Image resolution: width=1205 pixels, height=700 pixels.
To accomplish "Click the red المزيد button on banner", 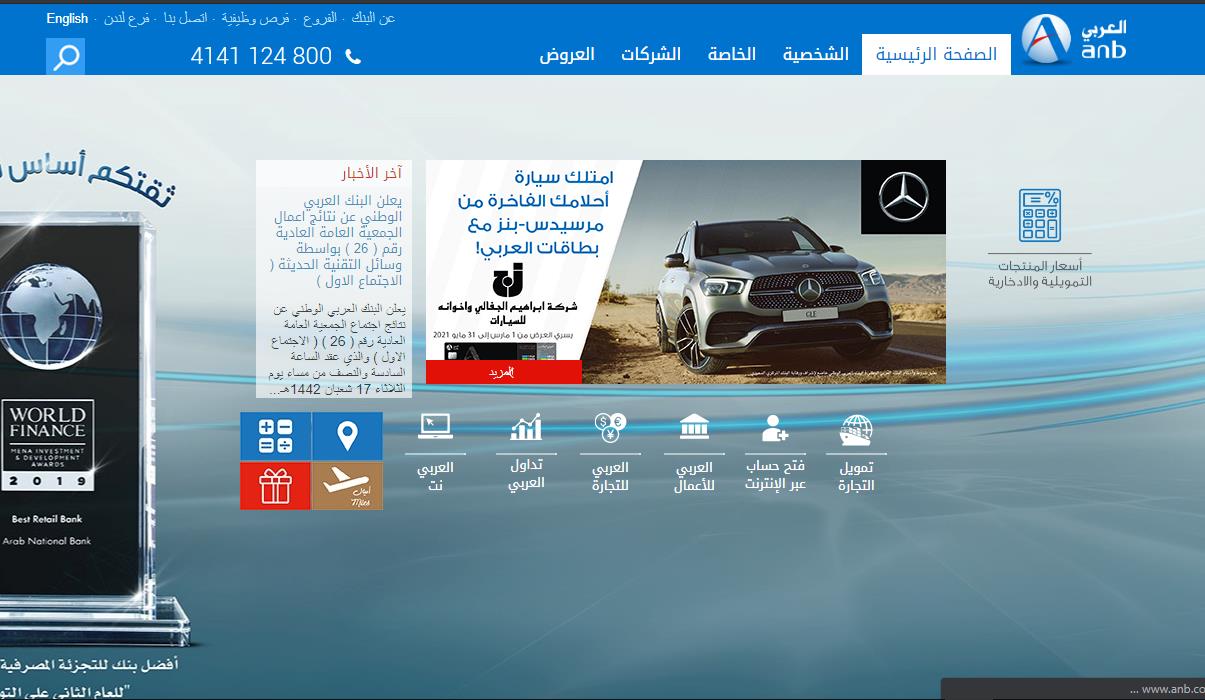I will (x=503, y=372).
